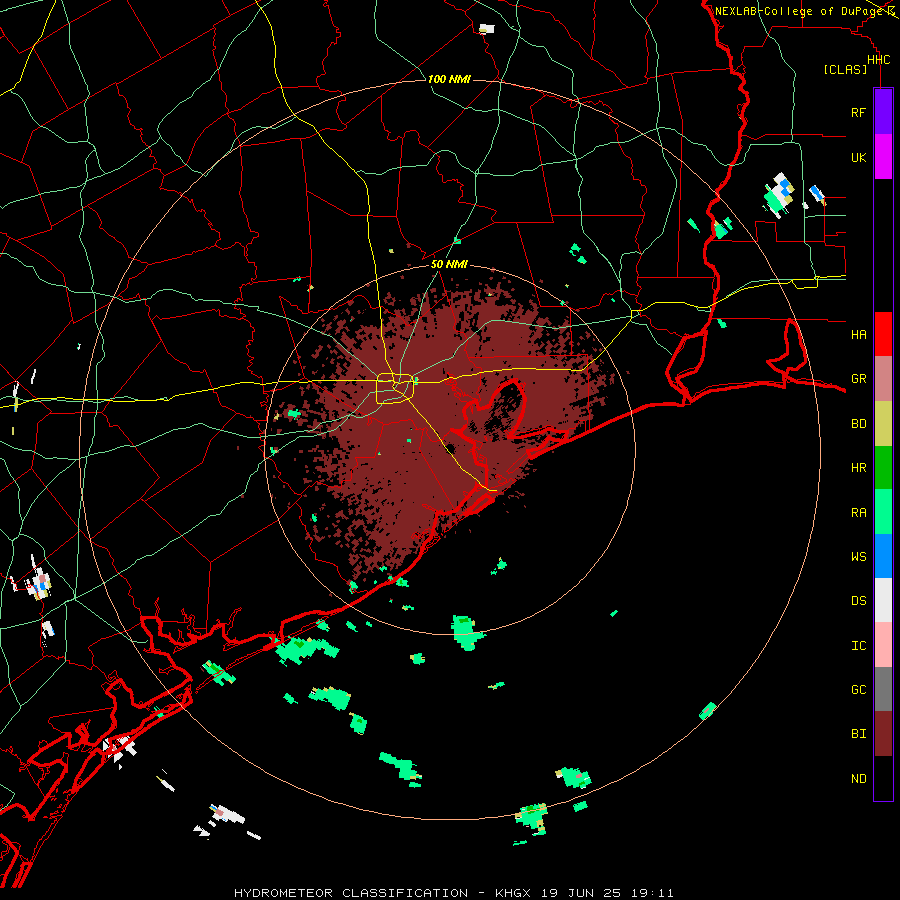Click the BD yellow legend swatch
This screenshot has width=900, height=900.
point(883,424)
